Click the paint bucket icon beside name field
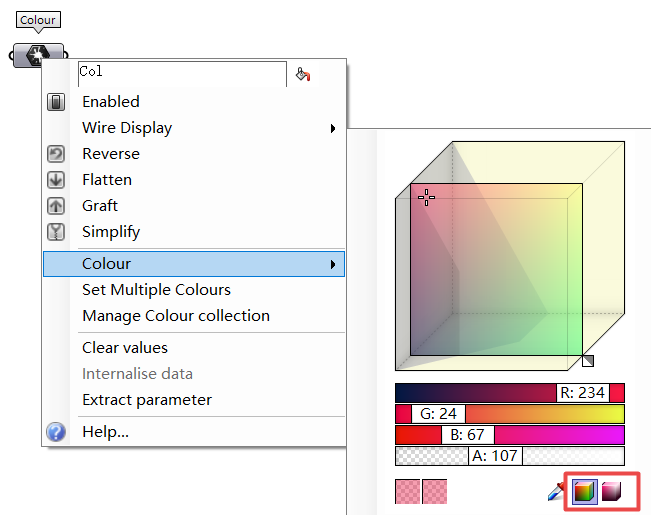The image size is (651, 515). click(x=303, y=74)
